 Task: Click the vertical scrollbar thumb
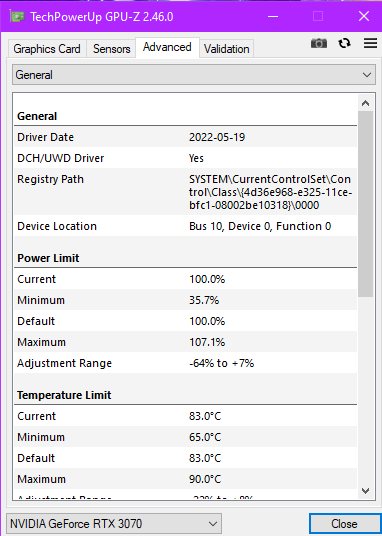point(366,204)
